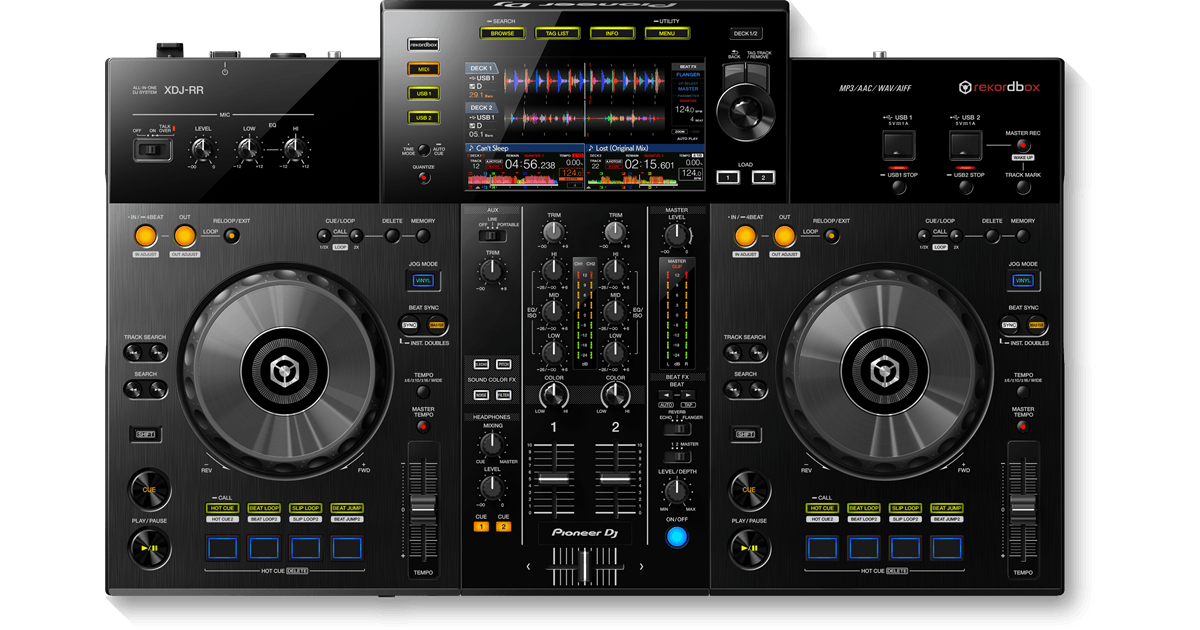
Task: Click right deck SEARCH fast-forward button
Action: tap(757, 389)
